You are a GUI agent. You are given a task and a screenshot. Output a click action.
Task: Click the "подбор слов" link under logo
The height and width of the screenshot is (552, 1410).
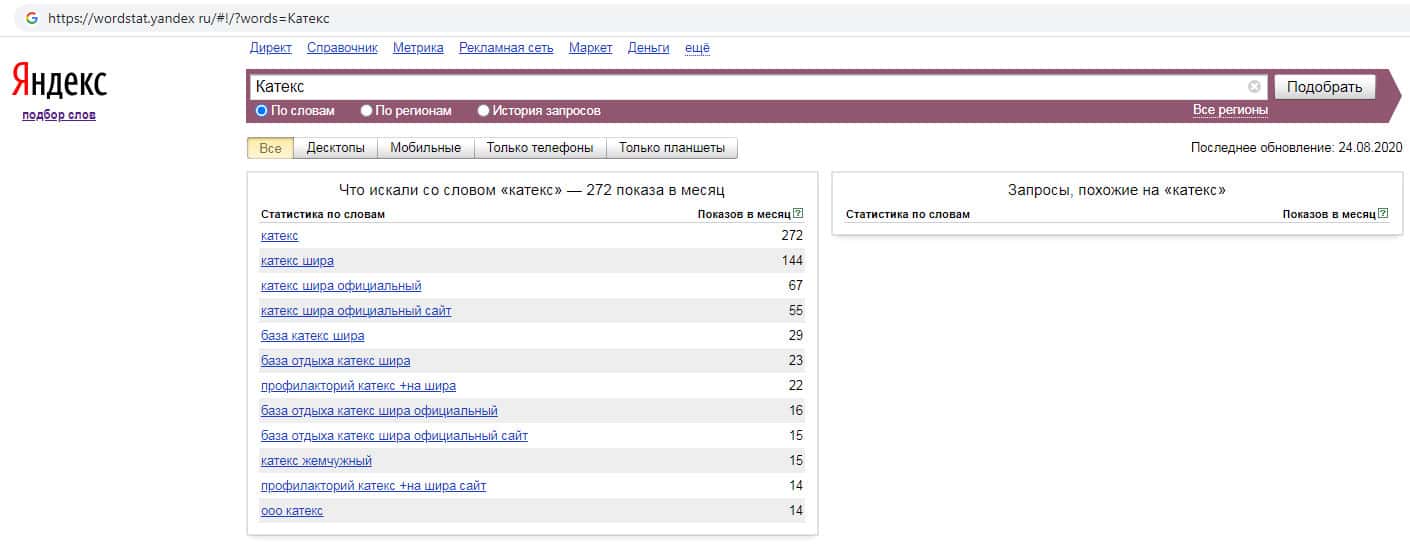[59, 115]
